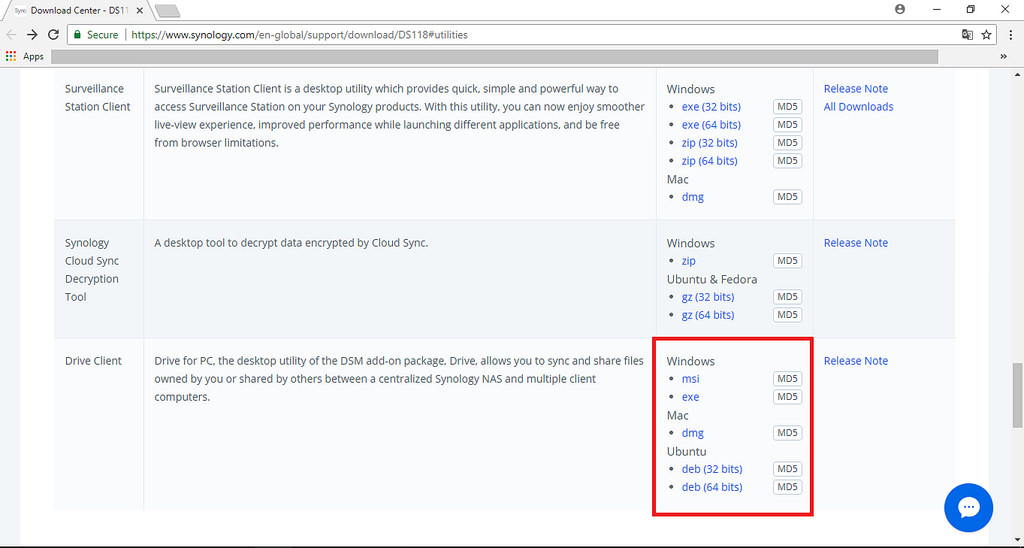Screen dimensions: 1024x548
Task: Show MD5 for Surveillance exe (32 bits)
Action: 787,106
